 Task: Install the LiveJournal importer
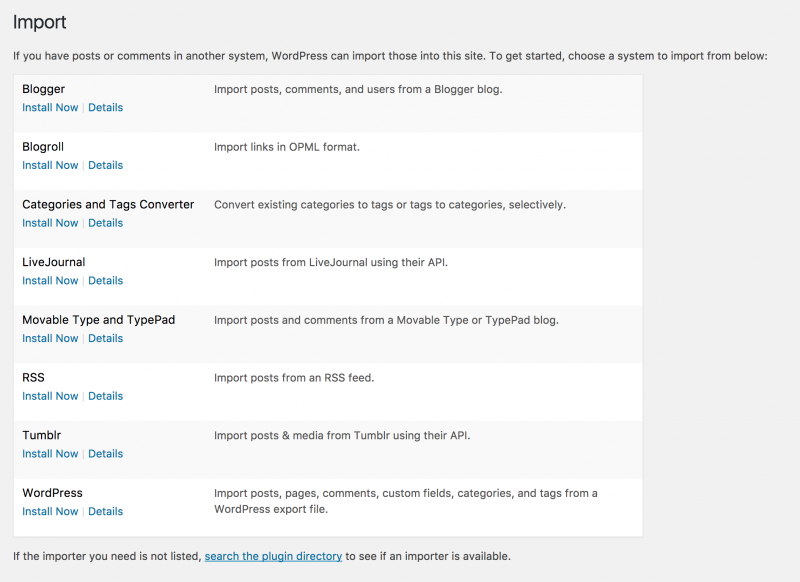(x=50, y=280)
